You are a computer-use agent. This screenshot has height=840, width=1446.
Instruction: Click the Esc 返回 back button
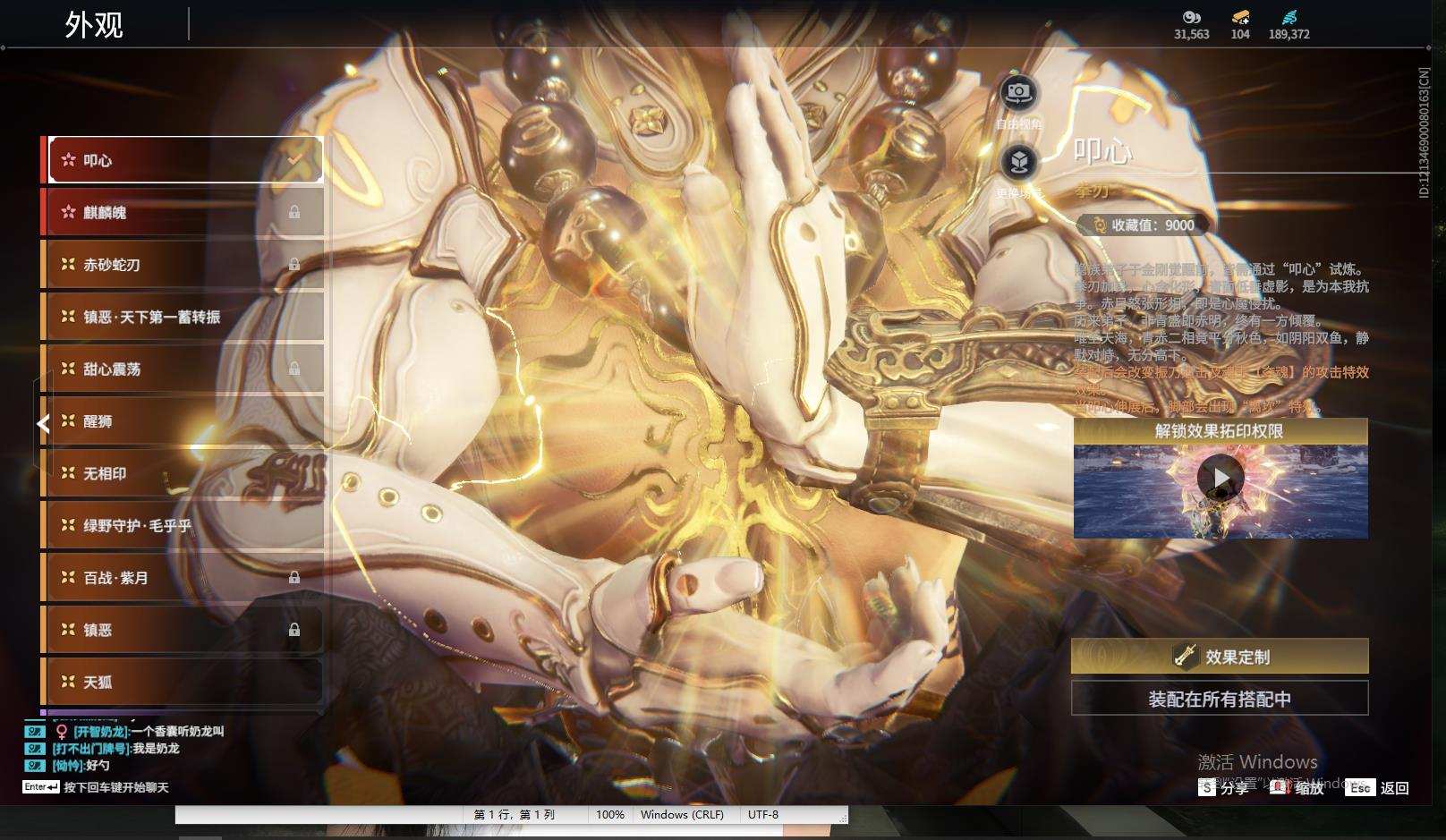[1379, 787]
